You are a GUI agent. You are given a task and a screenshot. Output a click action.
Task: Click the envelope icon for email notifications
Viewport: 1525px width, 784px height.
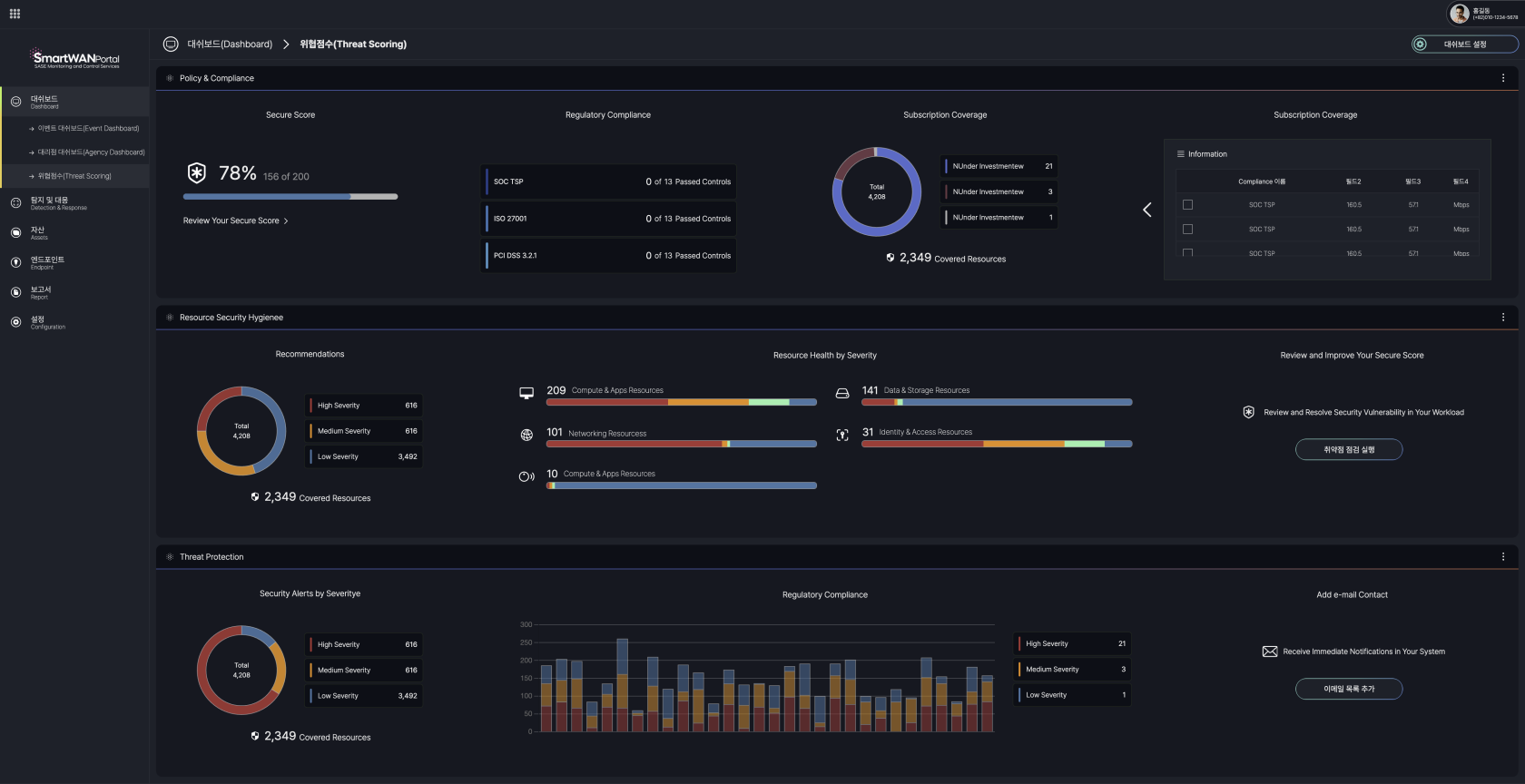coord(1270,652)
